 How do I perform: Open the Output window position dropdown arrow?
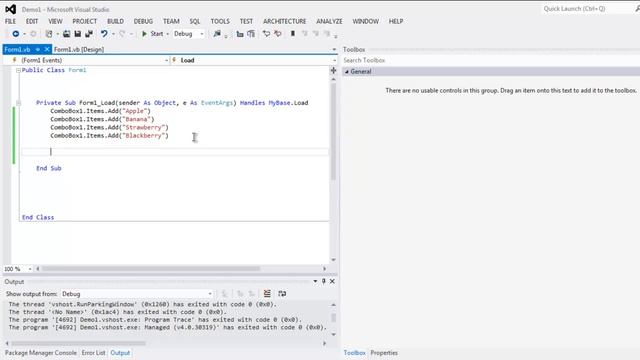tap(315, 281)
